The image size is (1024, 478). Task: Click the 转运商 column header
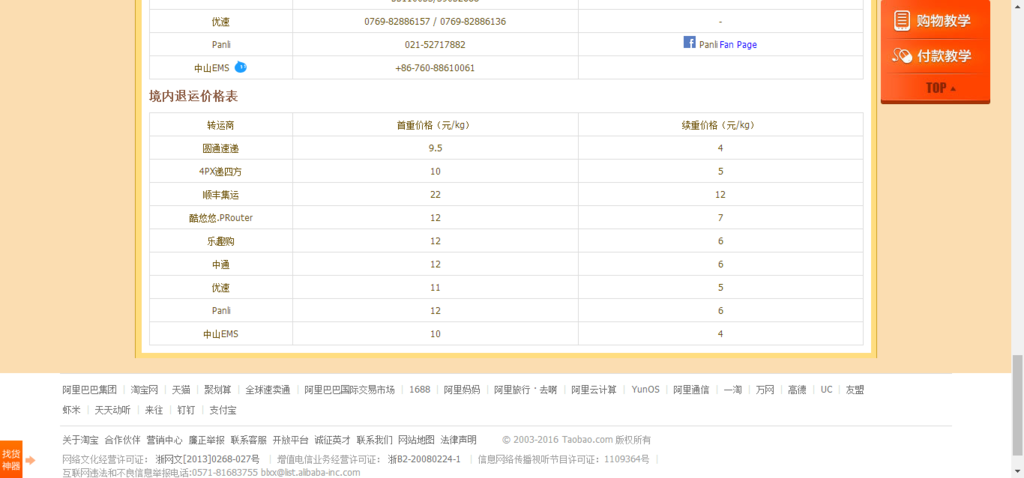221,125
